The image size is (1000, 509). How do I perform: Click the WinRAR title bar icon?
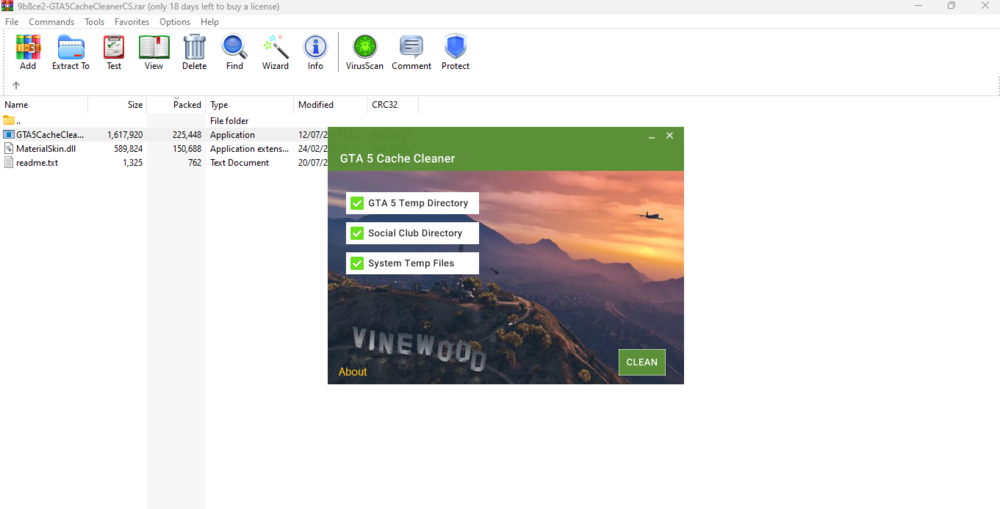[x=7, y=6]
